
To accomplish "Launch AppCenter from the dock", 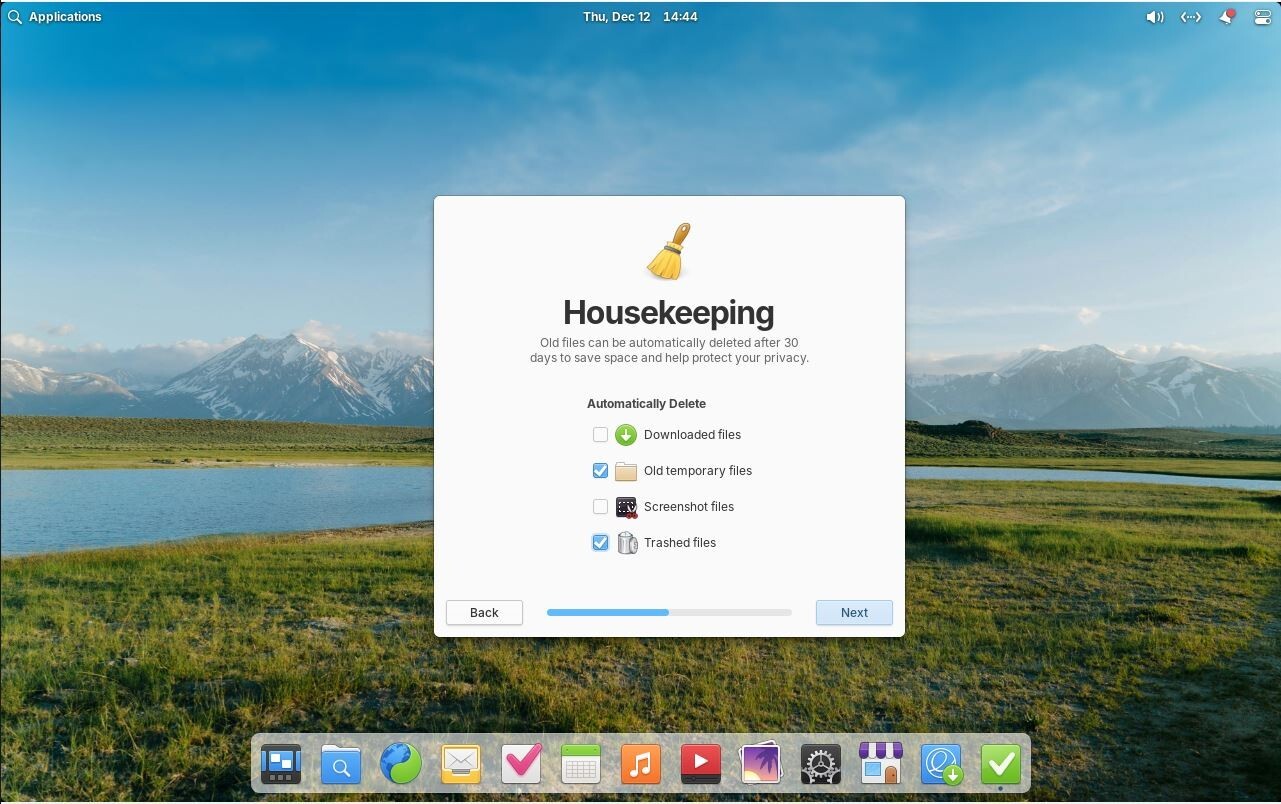I will [x=881, y=765].
